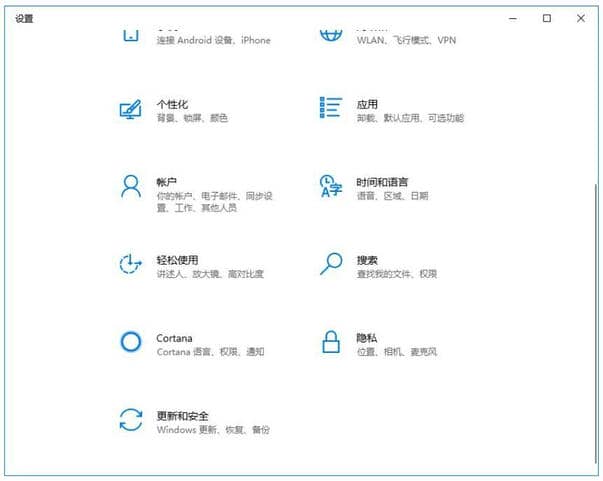Click the text 'Cortana 语言、权限、通知'

211,352
